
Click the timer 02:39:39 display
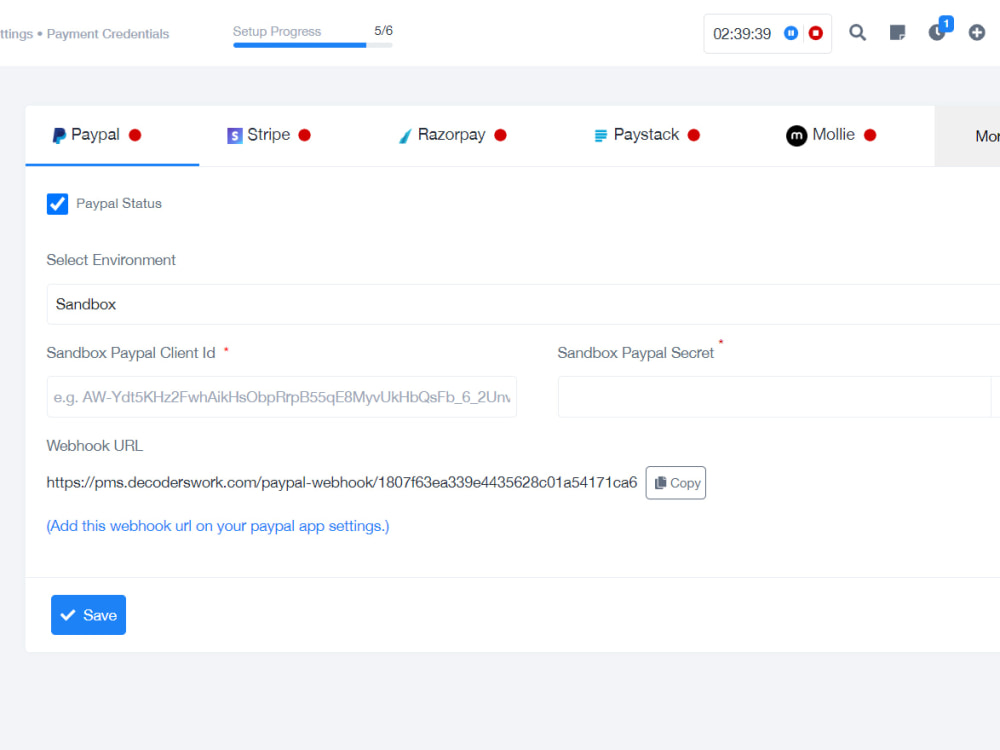[742, 34]
